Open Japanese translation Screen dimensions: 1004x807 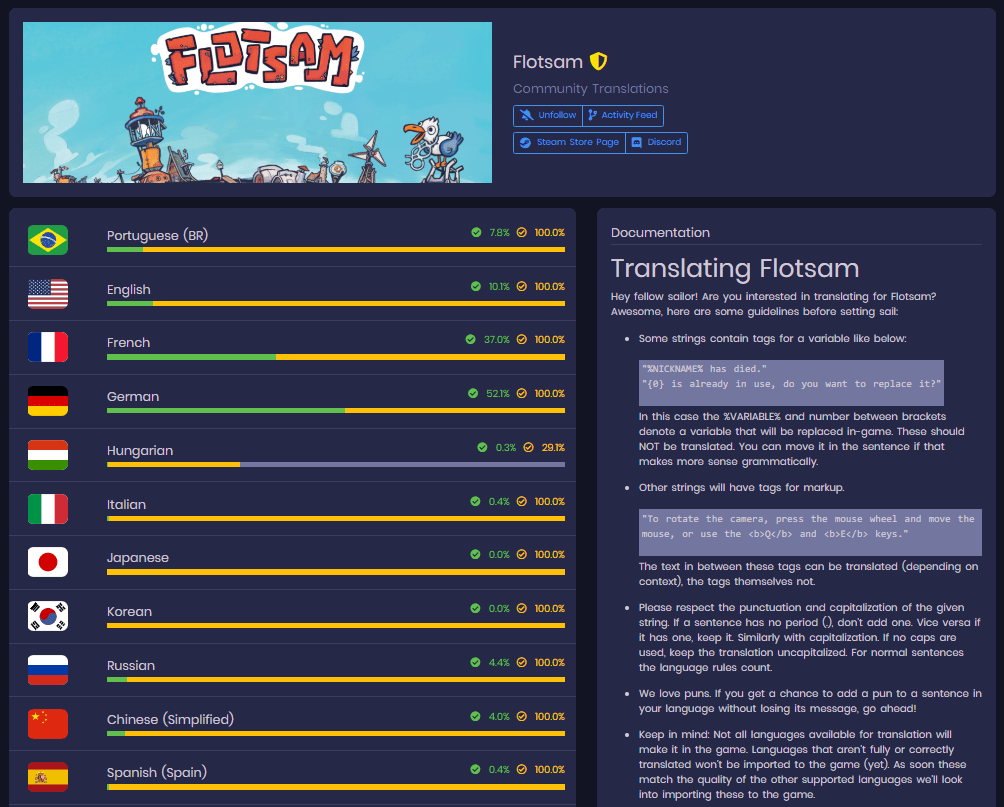tap(138, 558)
